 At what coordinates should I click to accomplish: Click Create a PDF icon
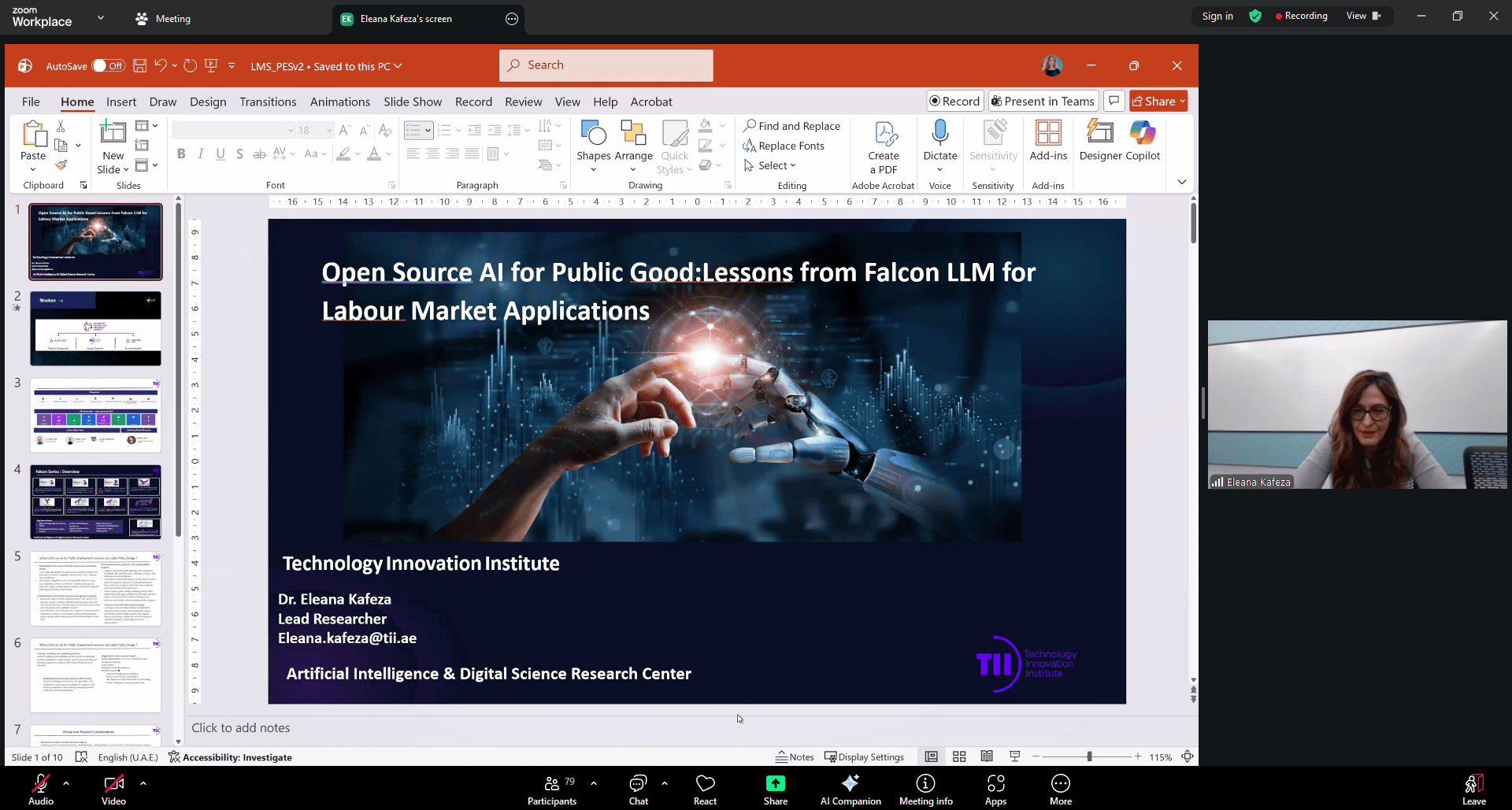(884, 135)
